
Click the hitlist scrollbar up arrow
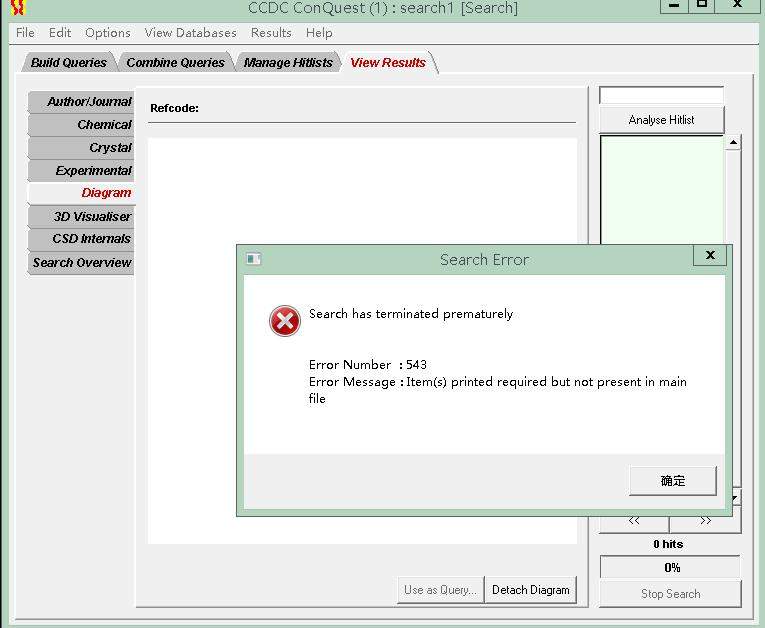733,142
